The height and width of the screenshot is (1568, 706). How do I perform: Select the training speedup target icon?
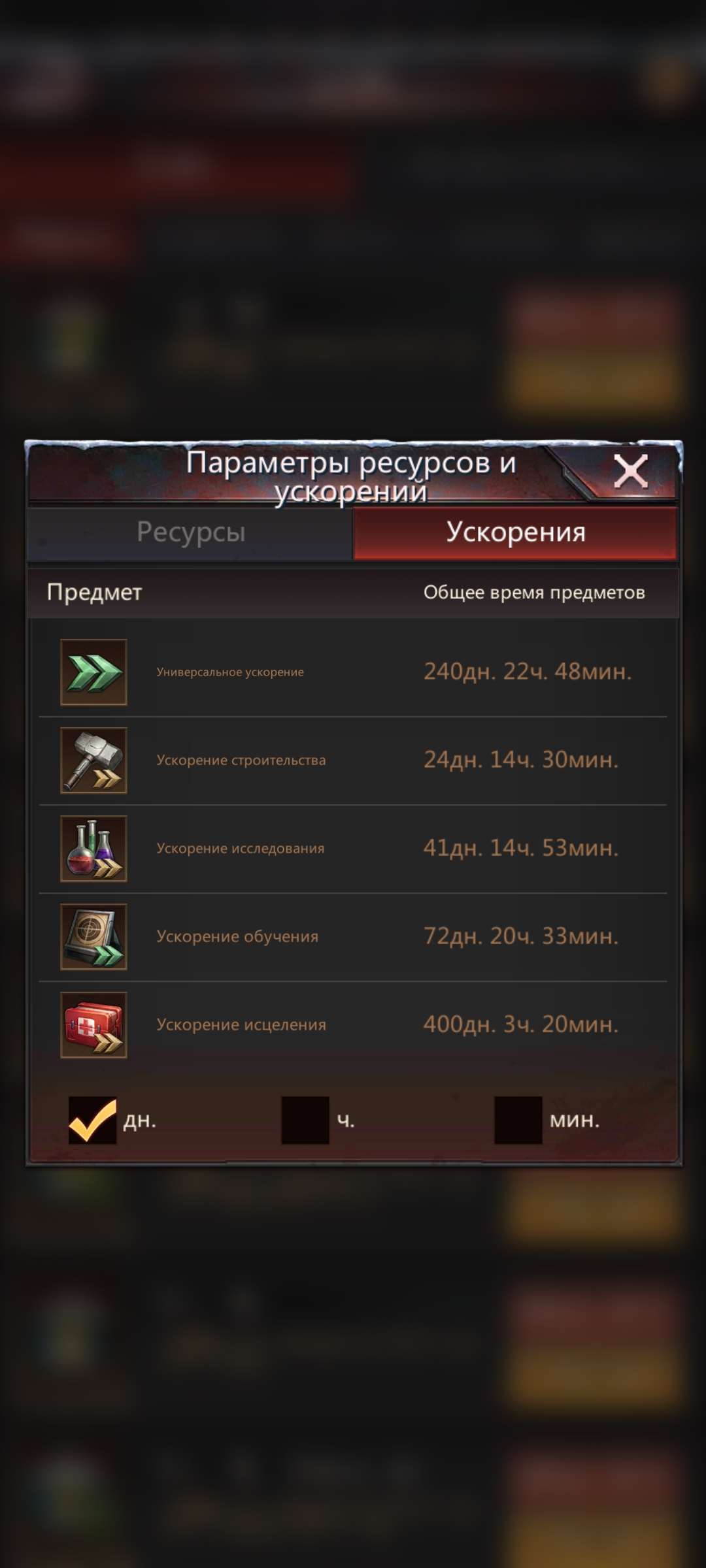[93, 936]
